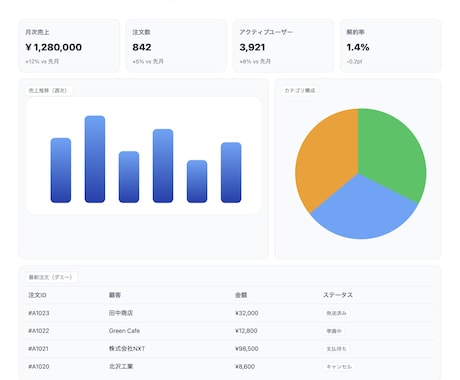Select the ¥98,500 amount cell
This screenshot has height=380, width=460.
246,349
